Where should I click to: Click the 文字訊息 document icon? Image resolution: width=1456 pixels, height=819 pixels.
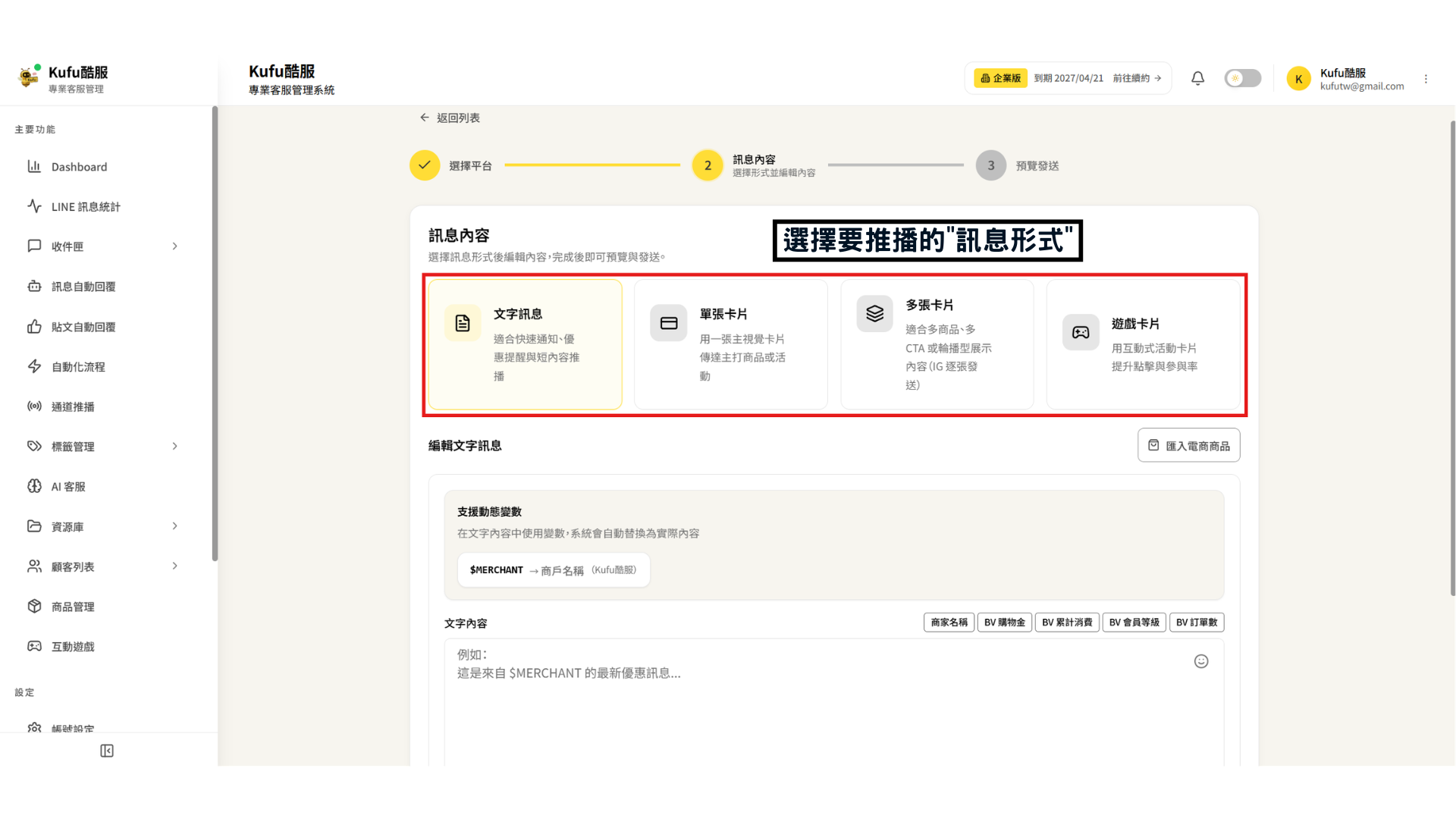(x=463, y=323)
